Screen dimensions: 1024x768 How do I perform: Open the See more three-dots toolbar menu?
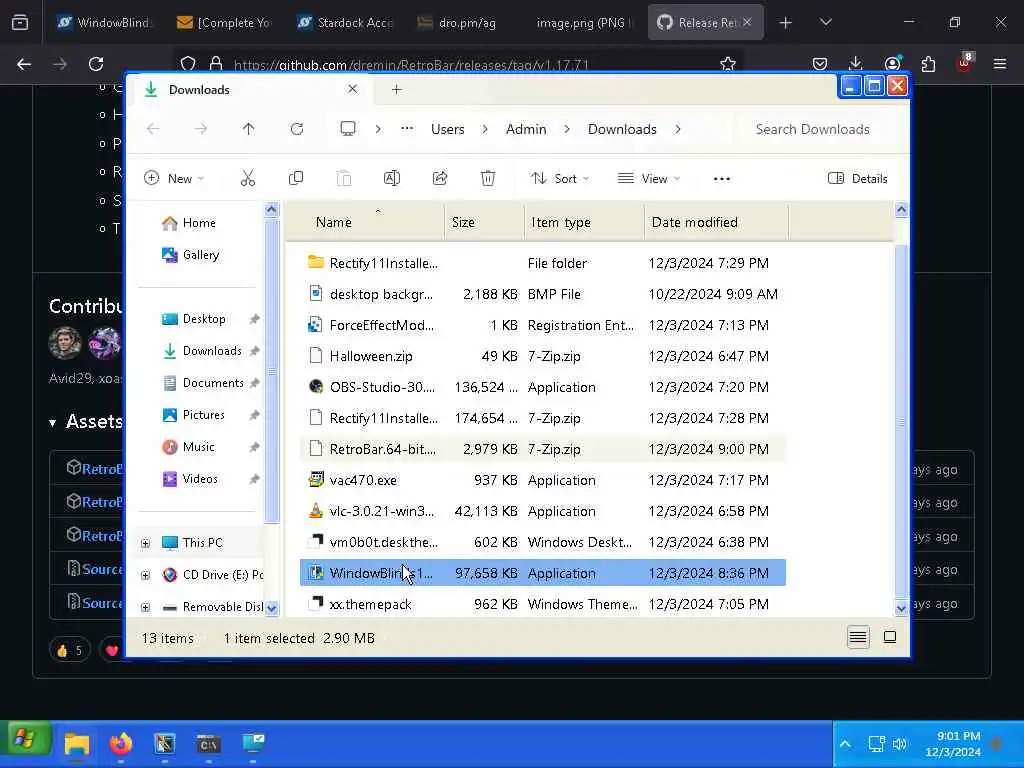[x=722, y=178]
